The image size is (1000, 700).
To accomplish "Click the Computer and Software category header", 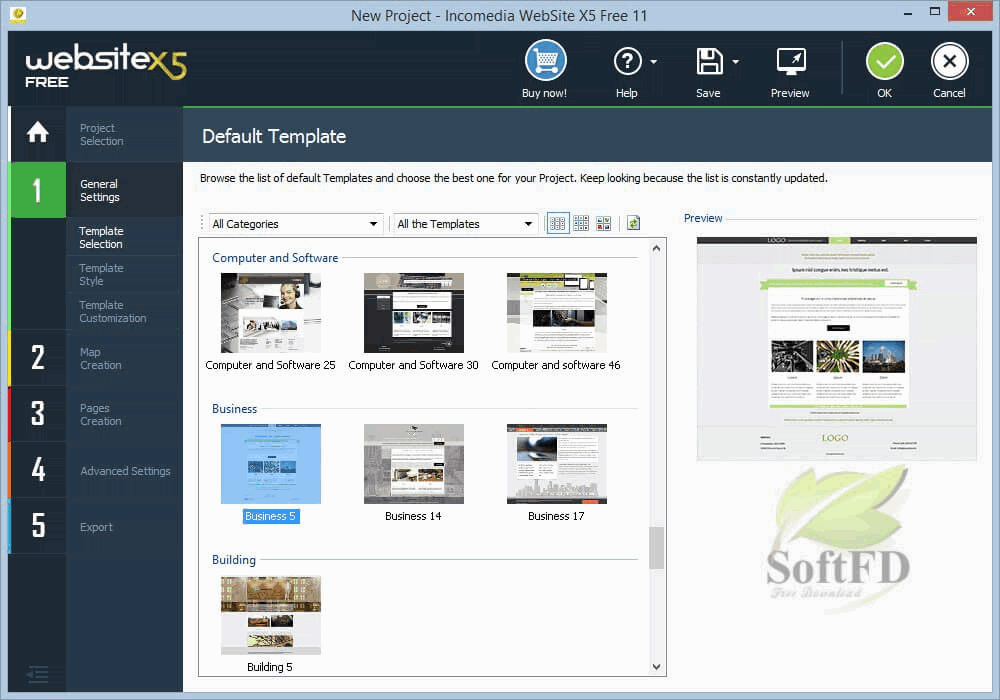I will 275,258.
